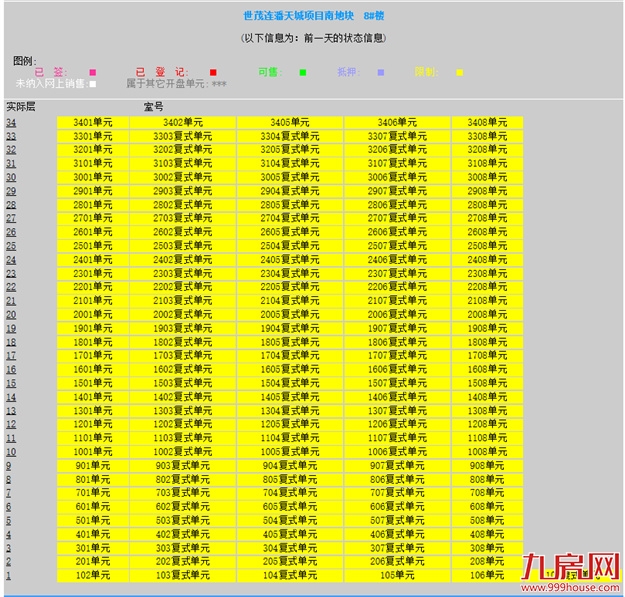Select 802复式单元 cell
The image size is (625, 597).
(x=183, y=479)
